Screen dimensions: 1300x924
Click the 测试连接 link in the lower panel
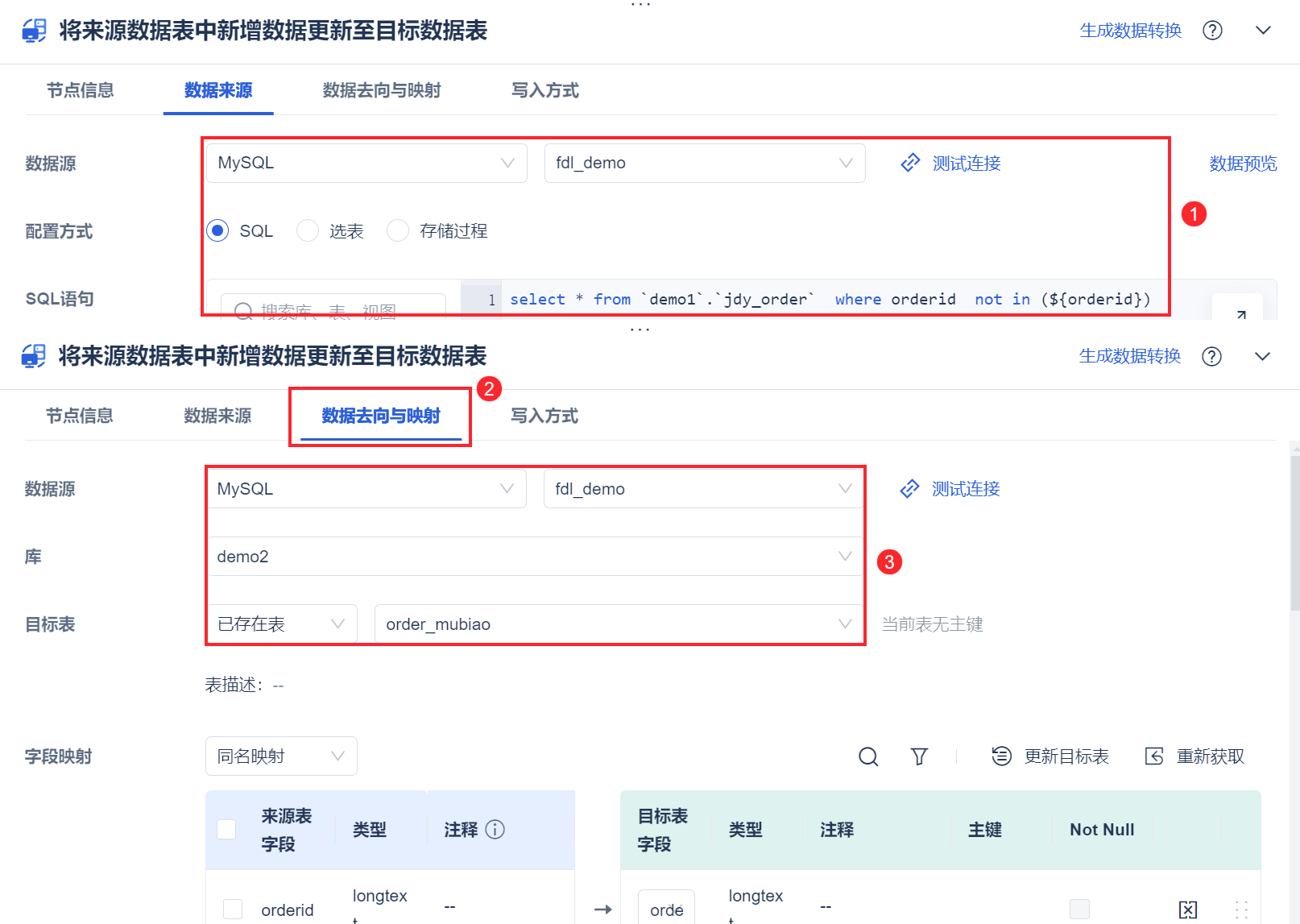click(966, 488)
